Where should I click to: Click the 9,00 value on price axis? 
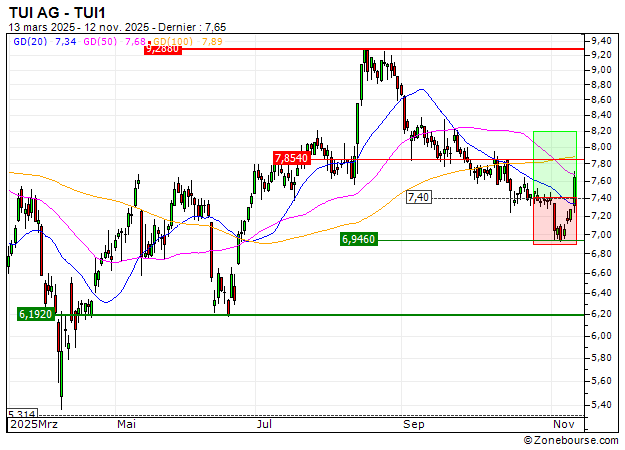601,70
